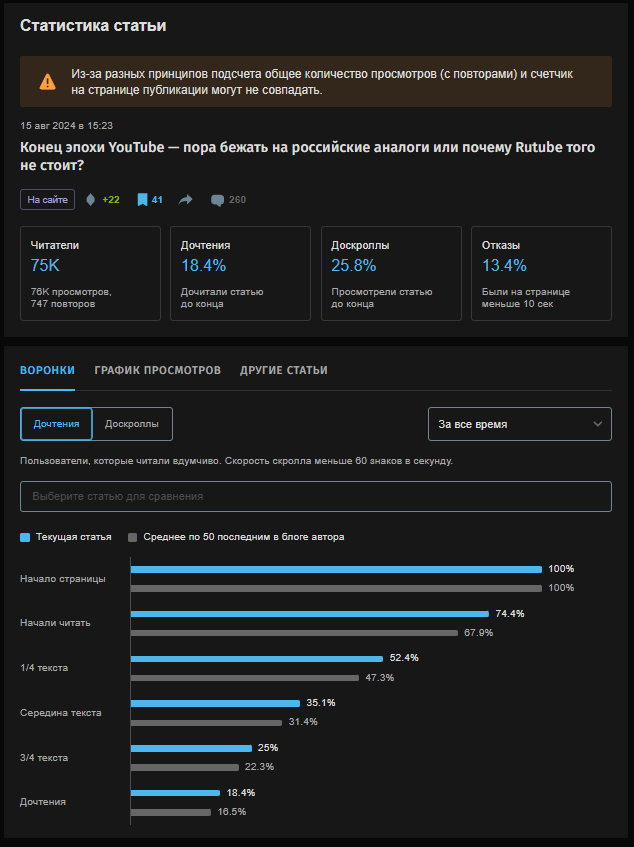Click the "На сайте" button

click(47, 200)
